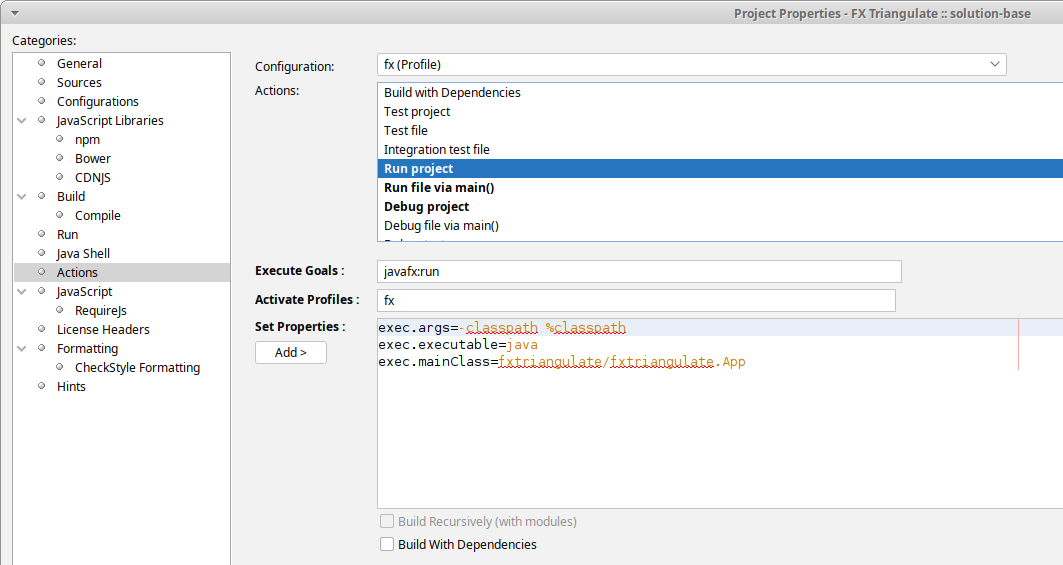Collapse the JavaScript Libraries tree node
The height and width of the screenshot is (565, 1063).
22,121
